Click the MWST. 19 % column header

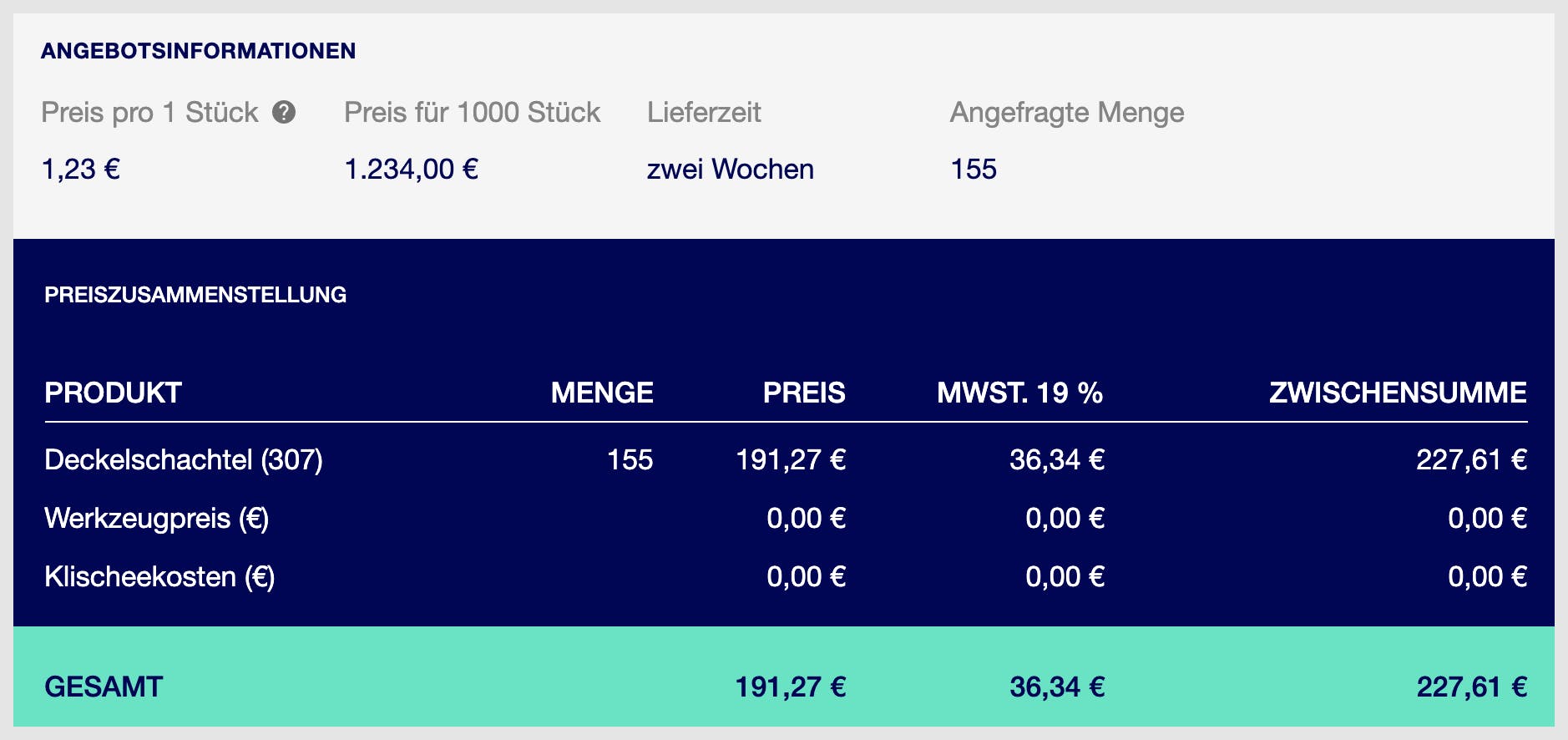tap(1020, 393)
